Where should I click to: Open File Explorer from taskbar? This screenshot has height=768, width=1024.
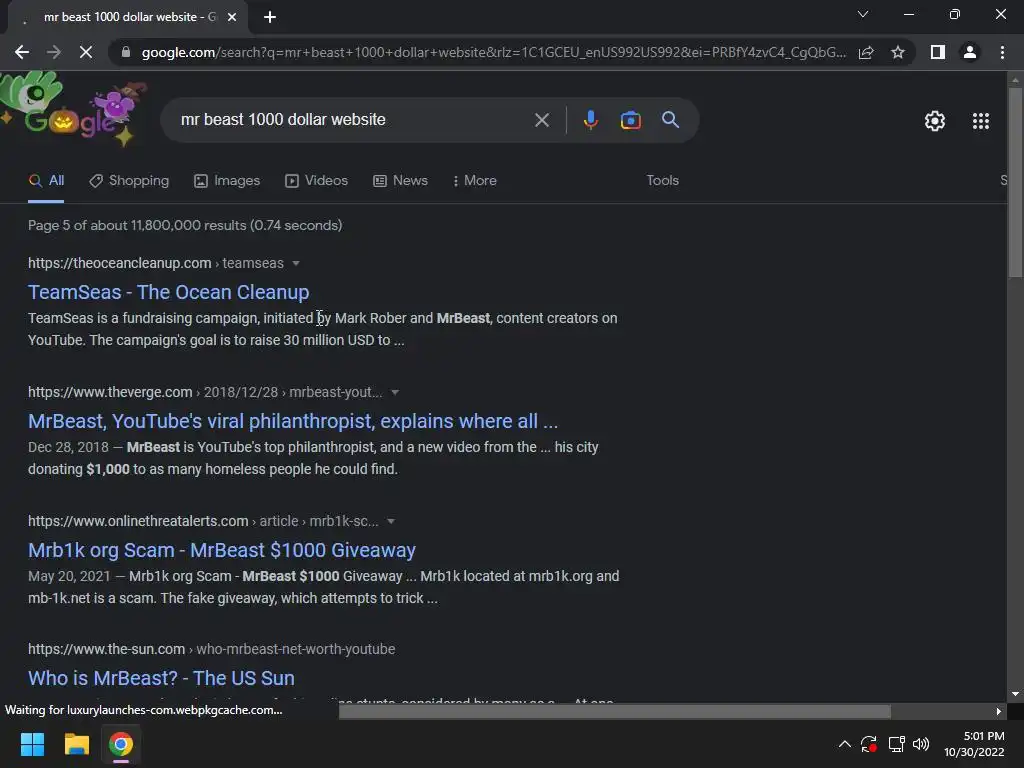[76, 744]
